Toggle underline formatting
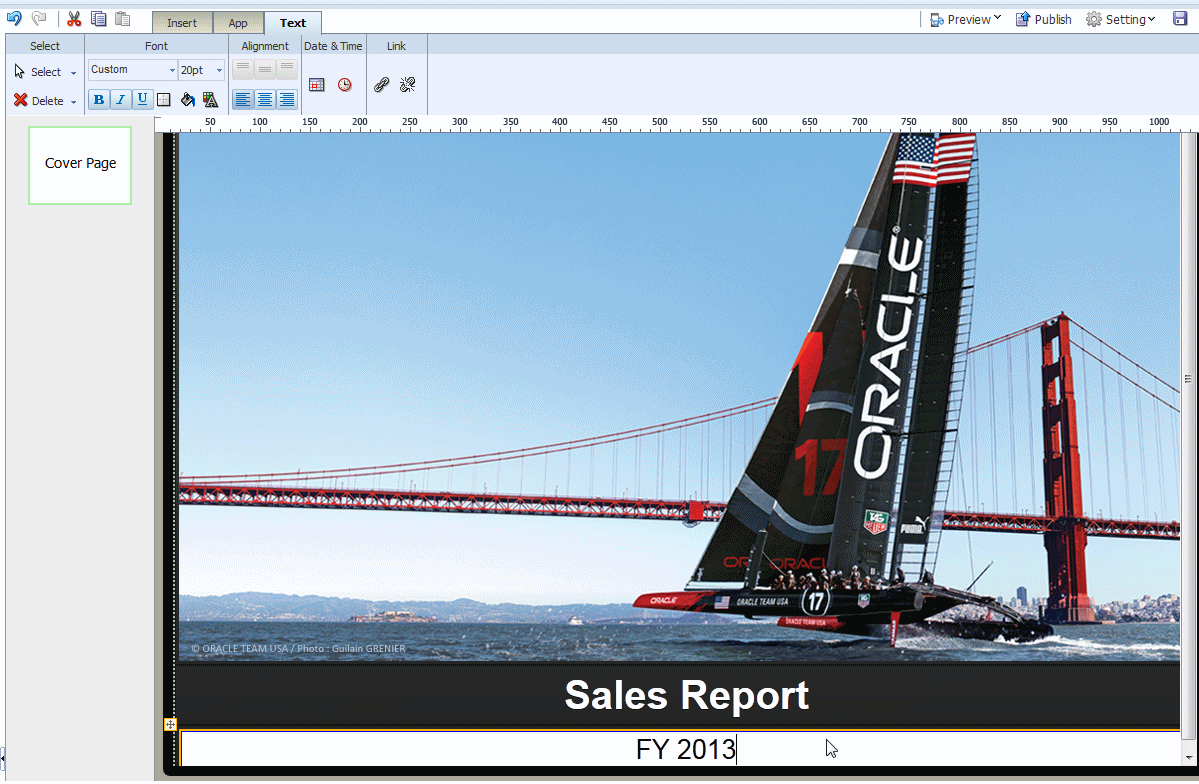The image size is (1199, 784). pyautogui.click(x=142, y=99)
